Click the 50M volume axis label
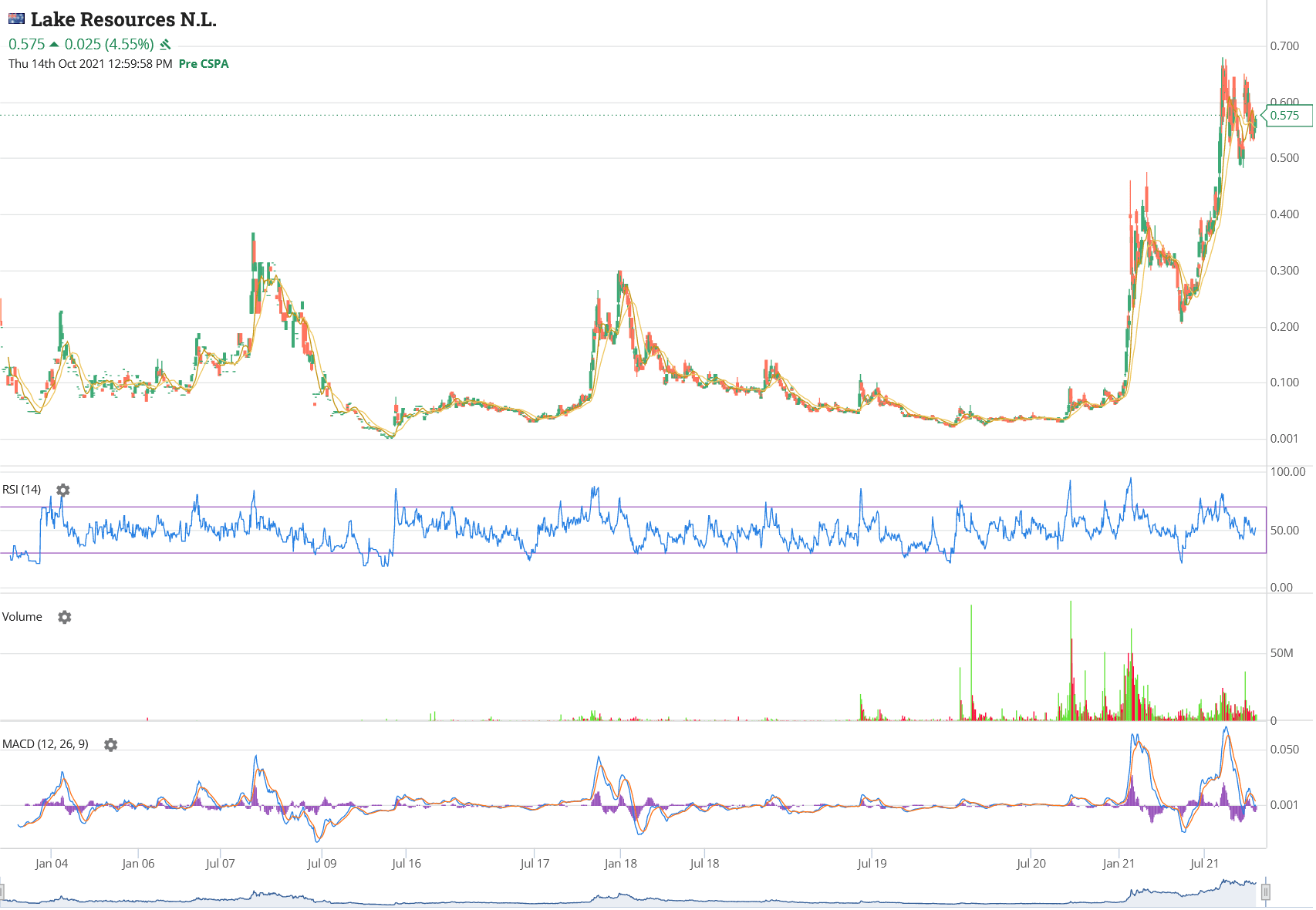Image resolution: width=1316 pixels, height=910 pixels. 1282,653
